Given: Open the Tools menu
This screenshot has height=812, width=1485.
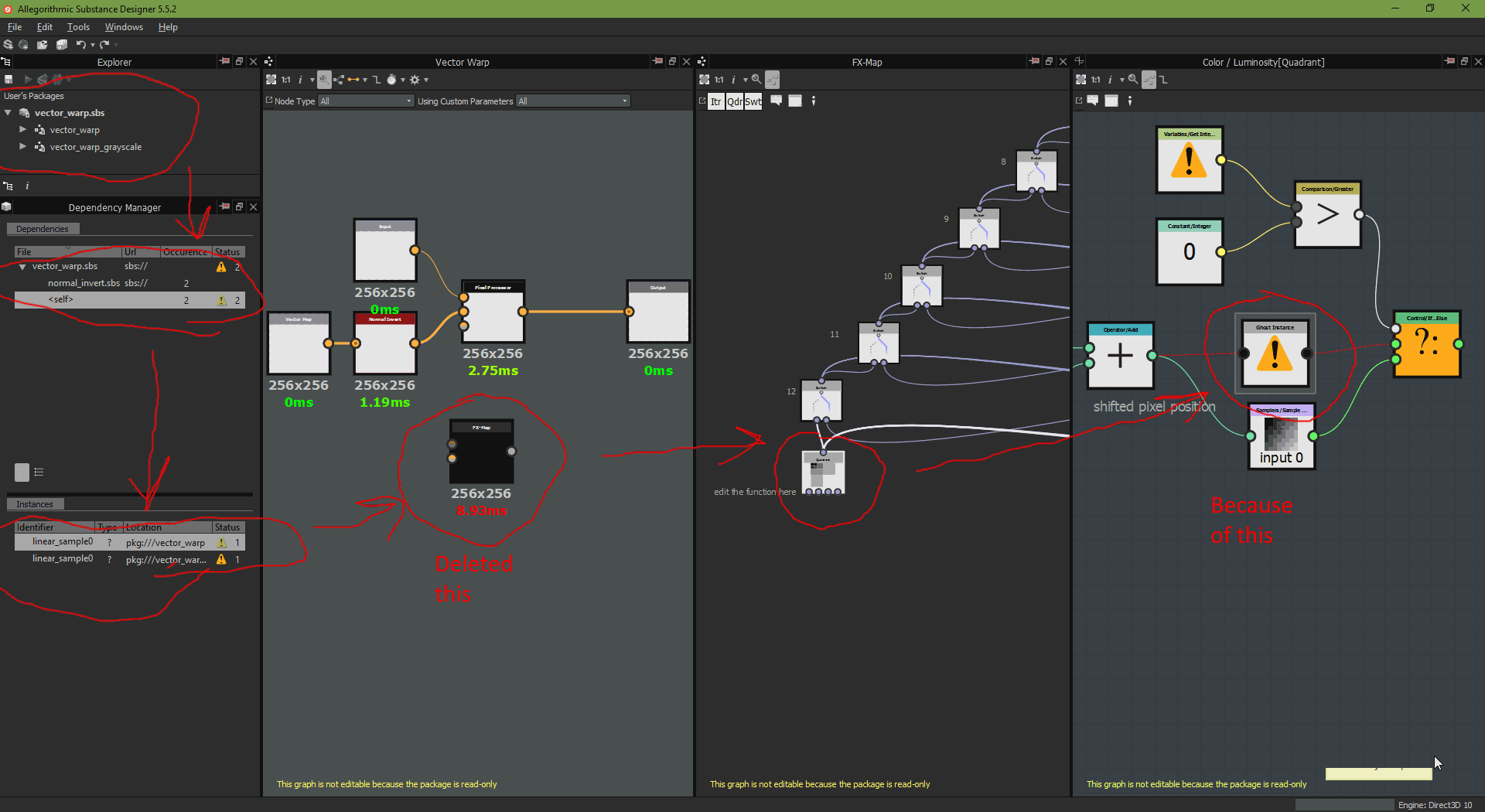Looking at the screenshot, I should 78,27.
